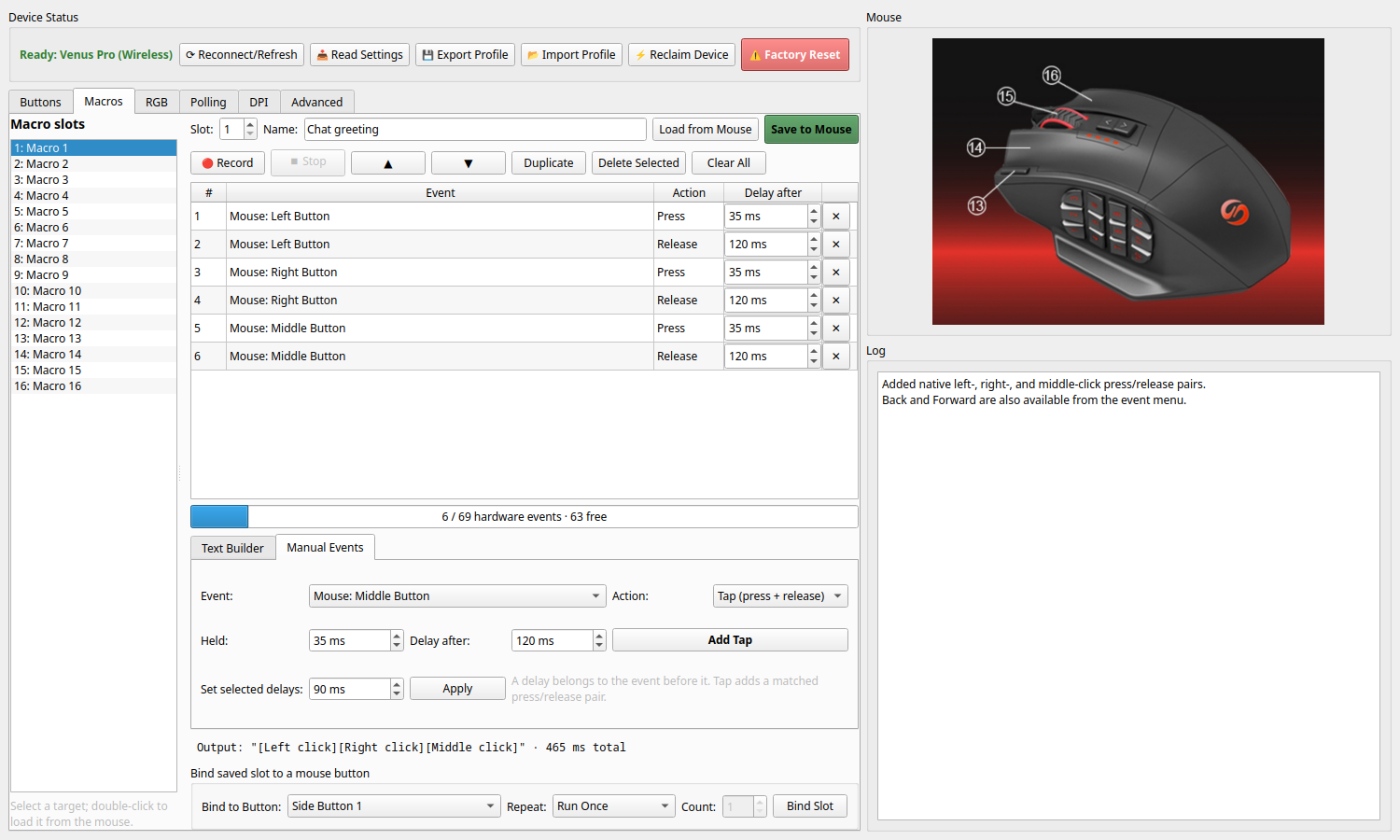Click Reconnect/Refresh device button
The height and width of the screenshot is (840, 1400).
tap(242, 54)
